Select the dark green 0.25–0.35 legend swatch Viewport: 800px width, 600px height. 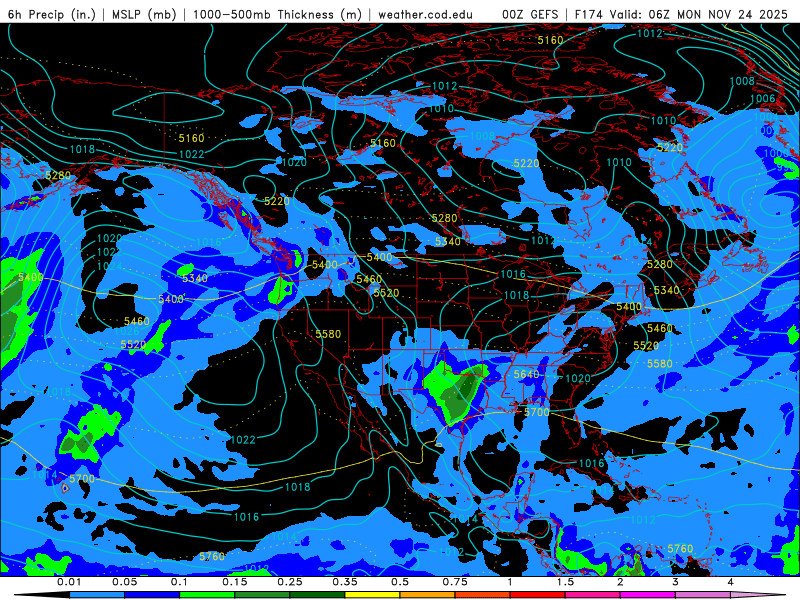click(317, 595)
